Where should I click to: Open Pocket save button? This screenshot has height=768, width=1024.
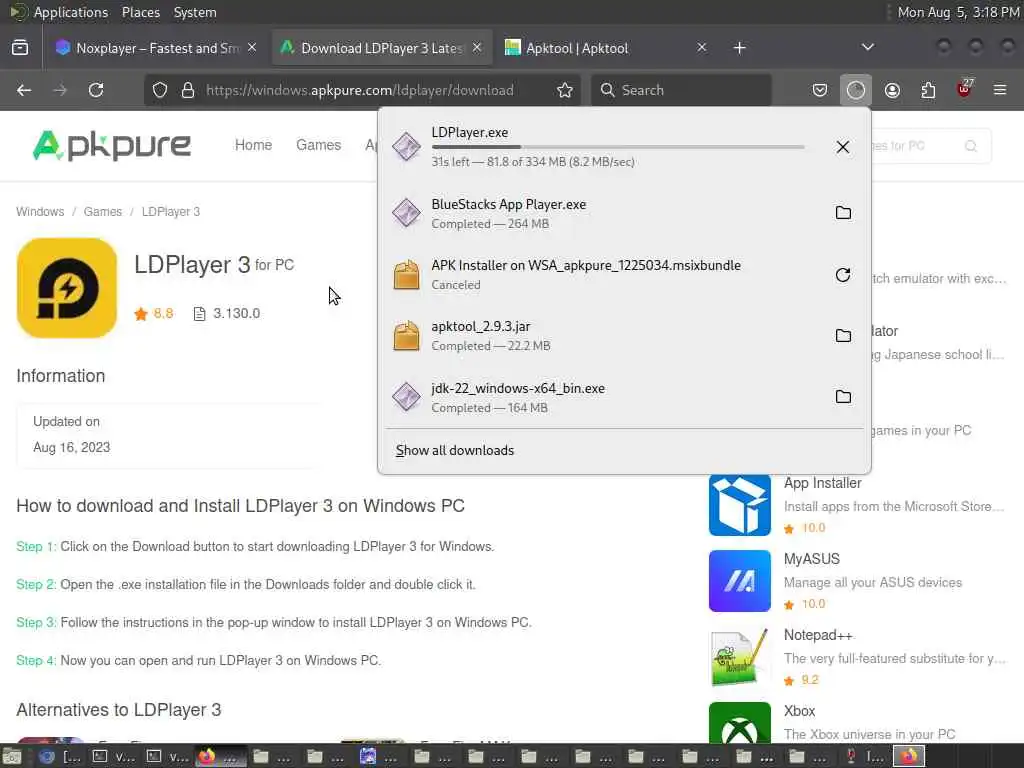coord(820,90)
